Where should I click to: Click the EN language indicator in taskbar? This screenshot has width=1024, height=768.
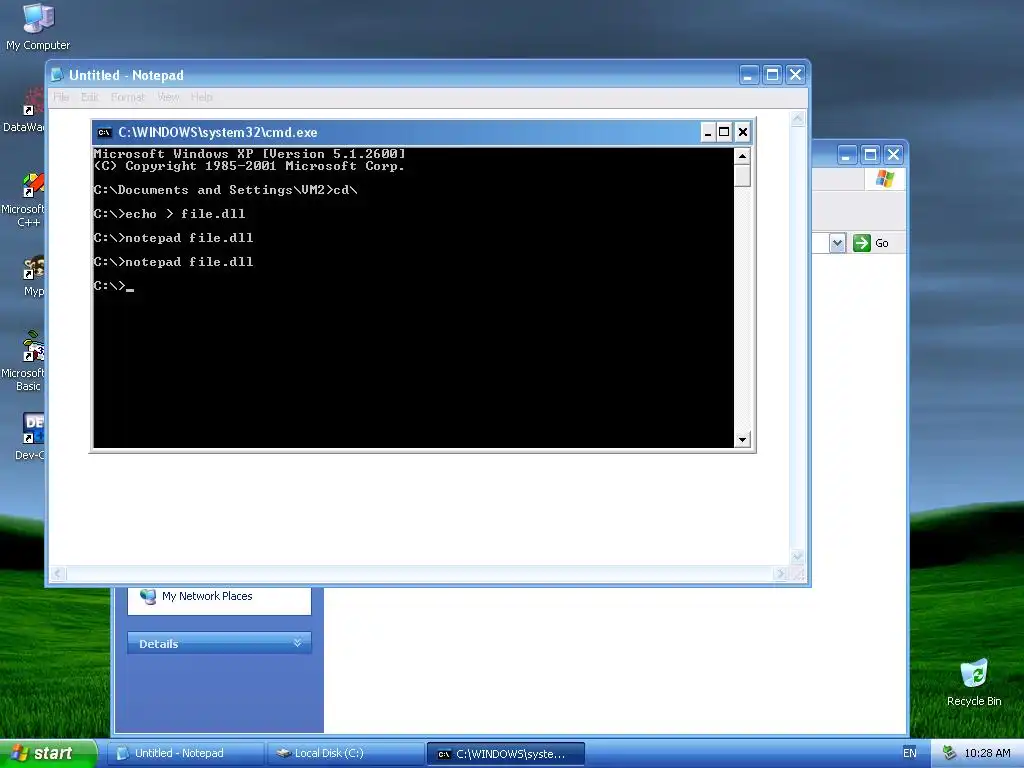[x=909, y=753]
